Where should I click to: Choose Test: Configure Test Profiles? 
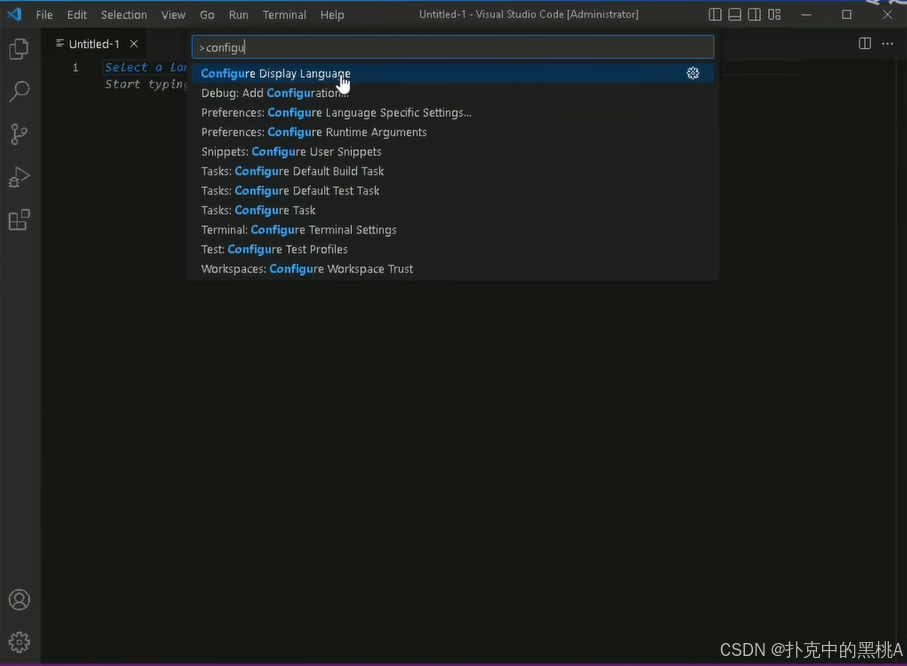coord(453,249)
